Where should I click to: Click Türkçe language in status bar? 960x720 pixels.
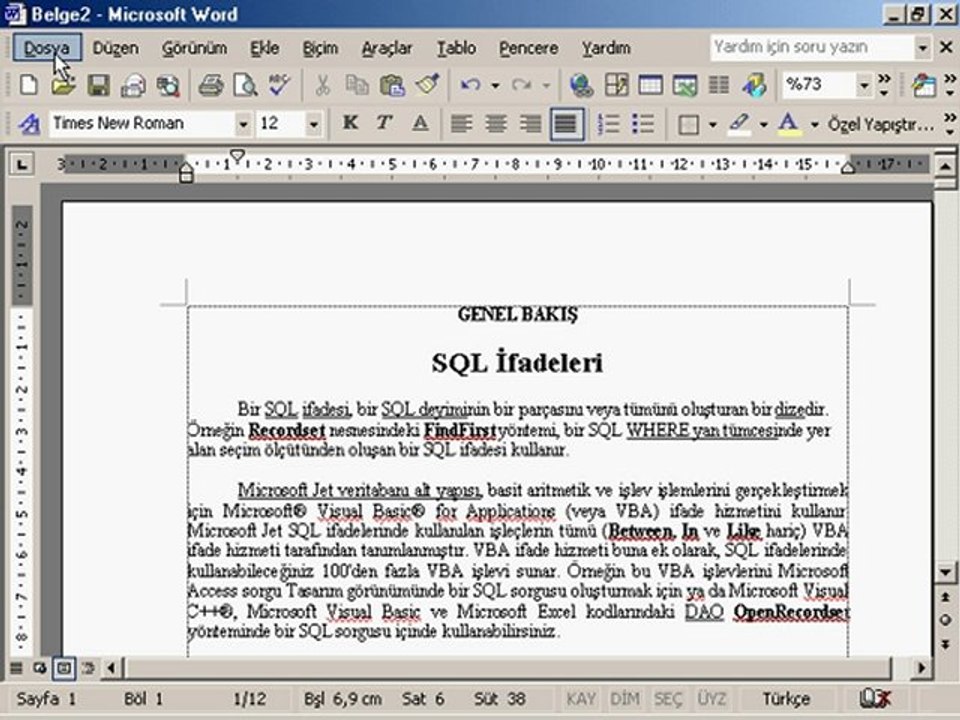[786, 699]
